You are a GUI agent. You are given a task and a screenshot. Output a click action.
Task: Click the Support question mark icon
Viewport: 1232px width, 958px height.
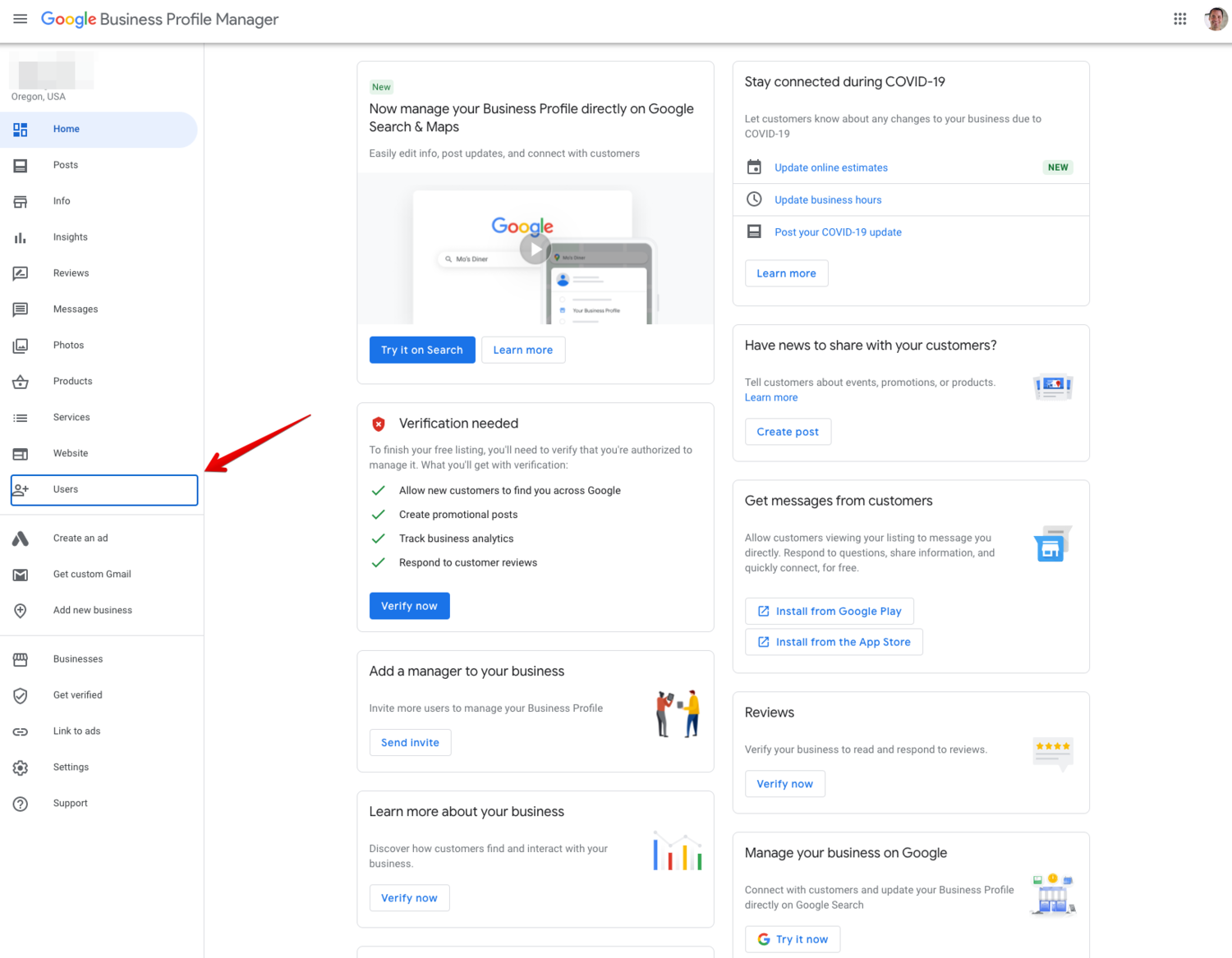click(x=21, y=804)
